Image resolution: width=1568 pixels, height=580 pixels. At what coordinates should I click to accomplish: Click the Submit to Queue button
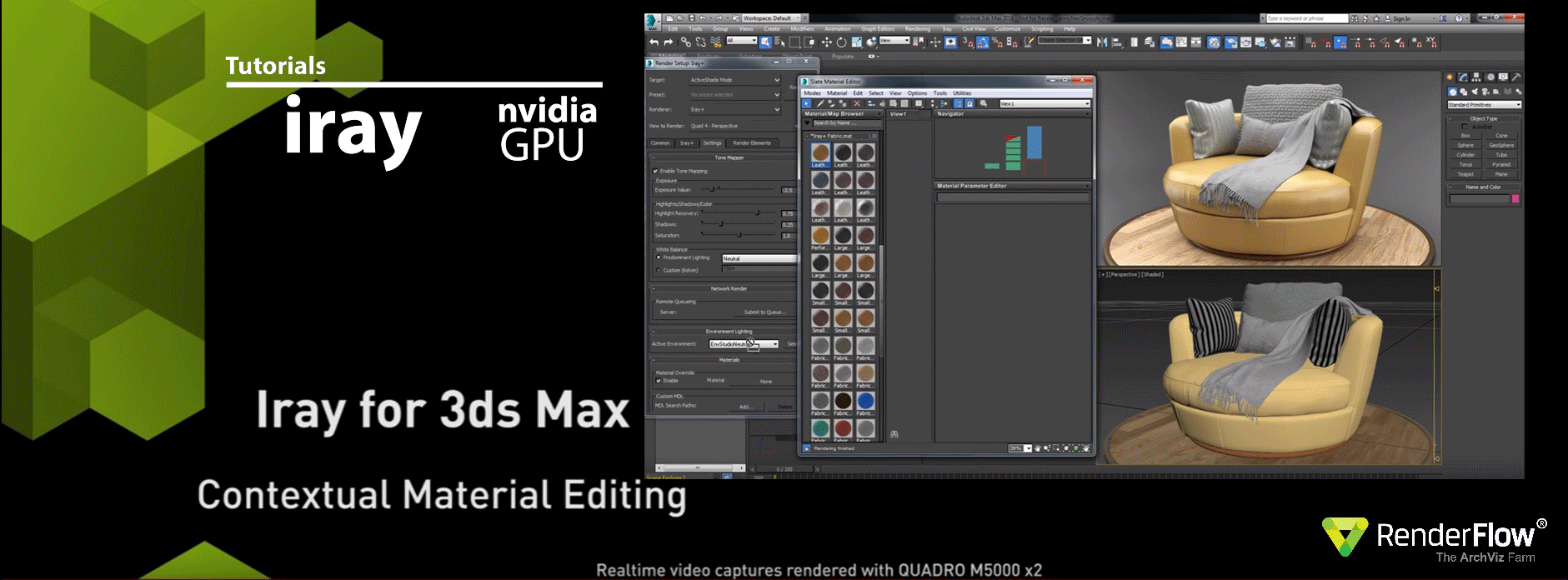(765, 312)
